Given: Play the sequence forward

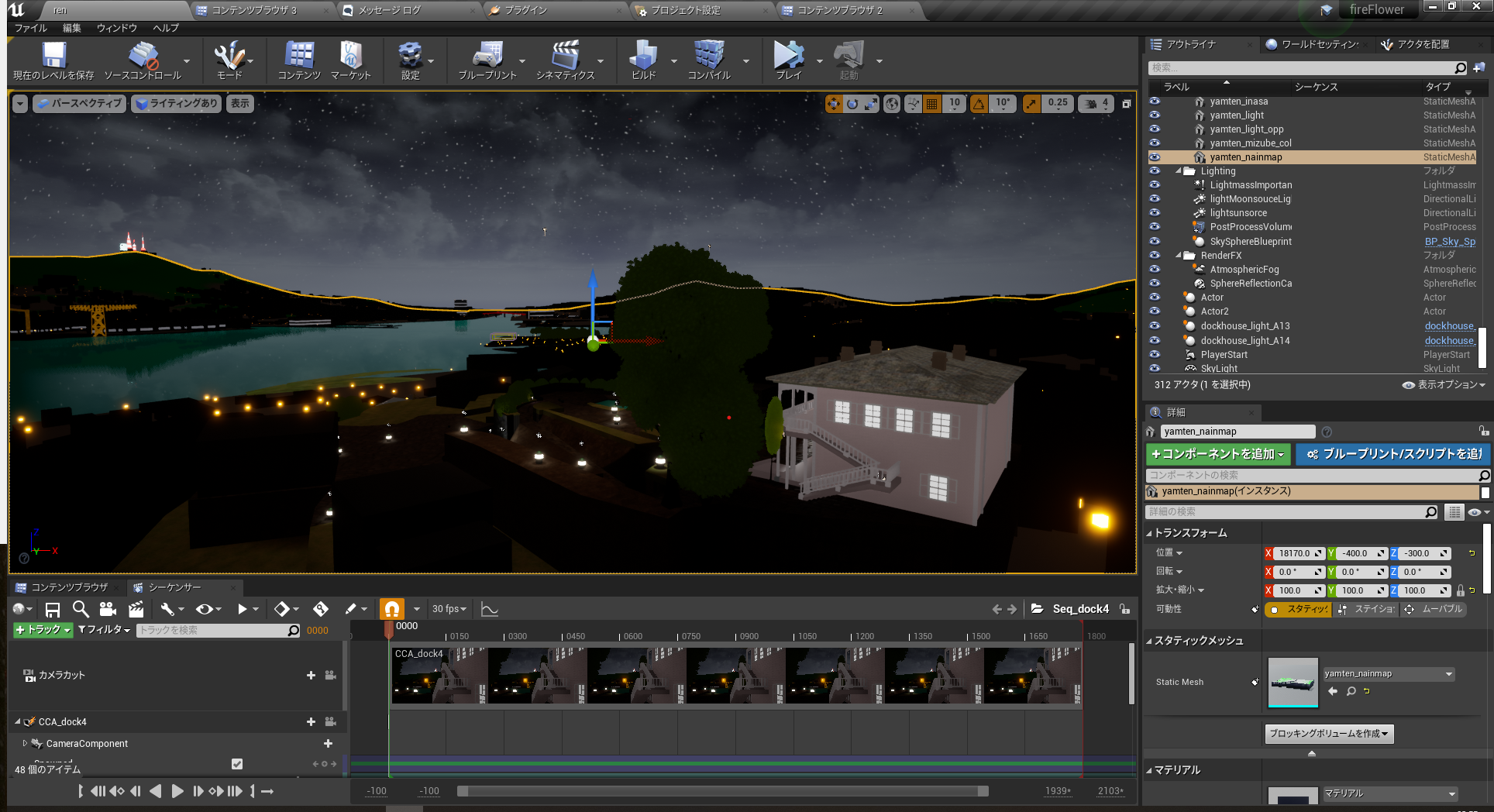Looking at the screenshot, I should 177,791.
